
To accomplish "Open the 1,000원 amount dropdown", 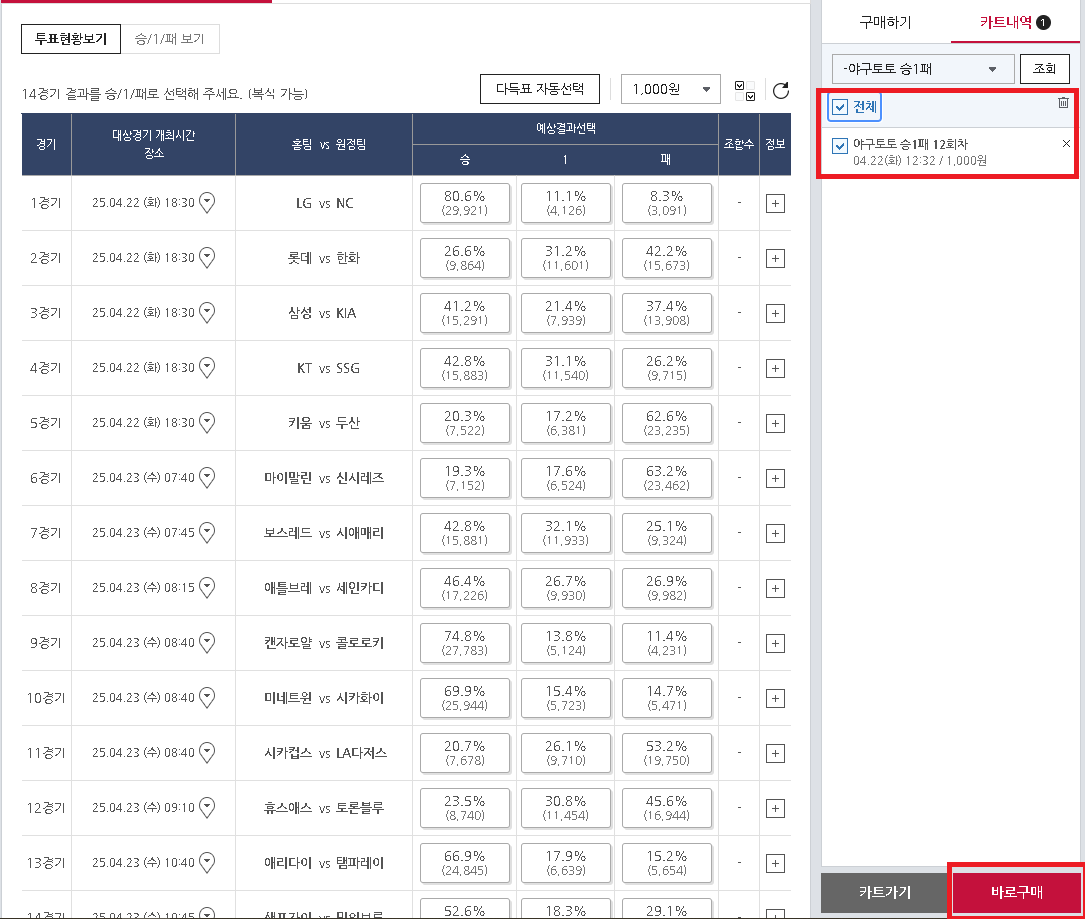I will (671, 89).
